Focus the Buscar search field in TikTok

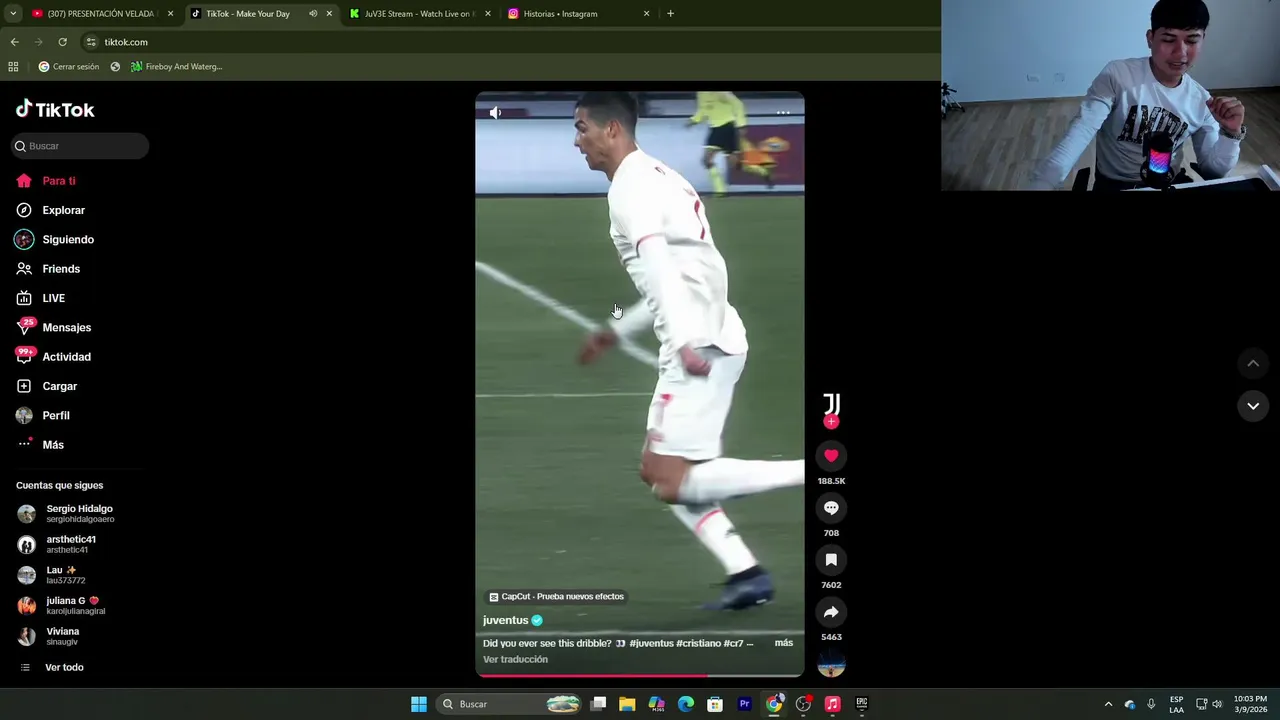click(80, 146)
